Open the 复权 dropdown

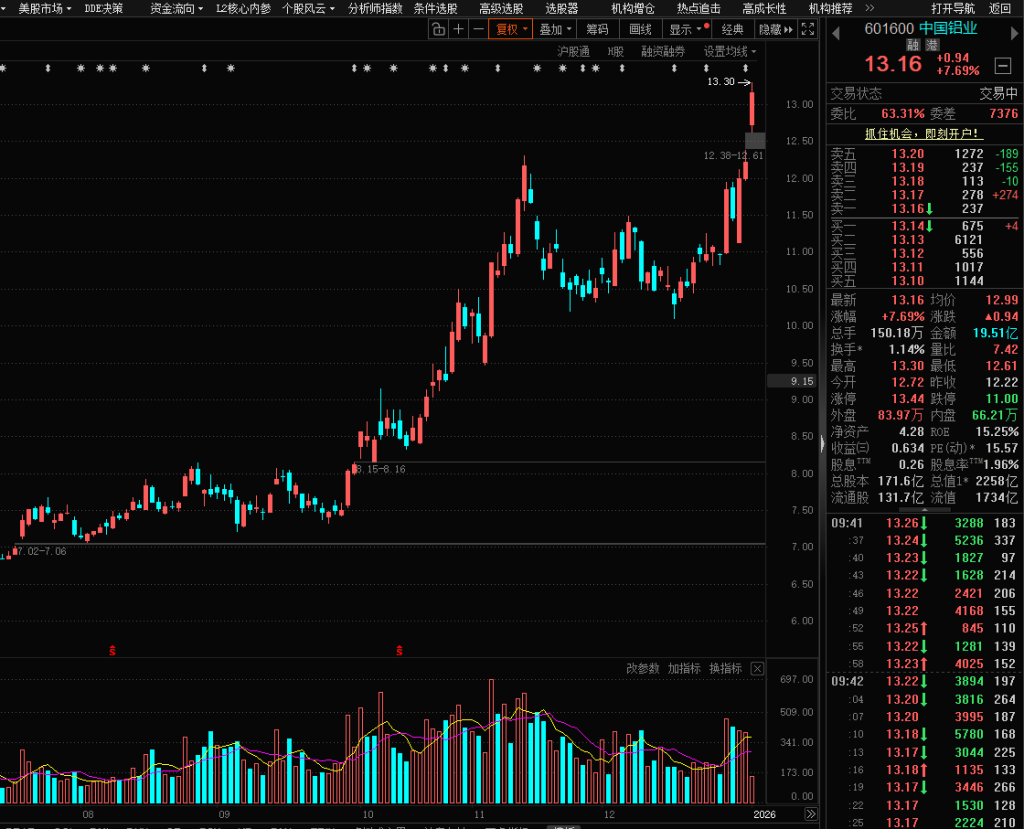pos(512,30)
